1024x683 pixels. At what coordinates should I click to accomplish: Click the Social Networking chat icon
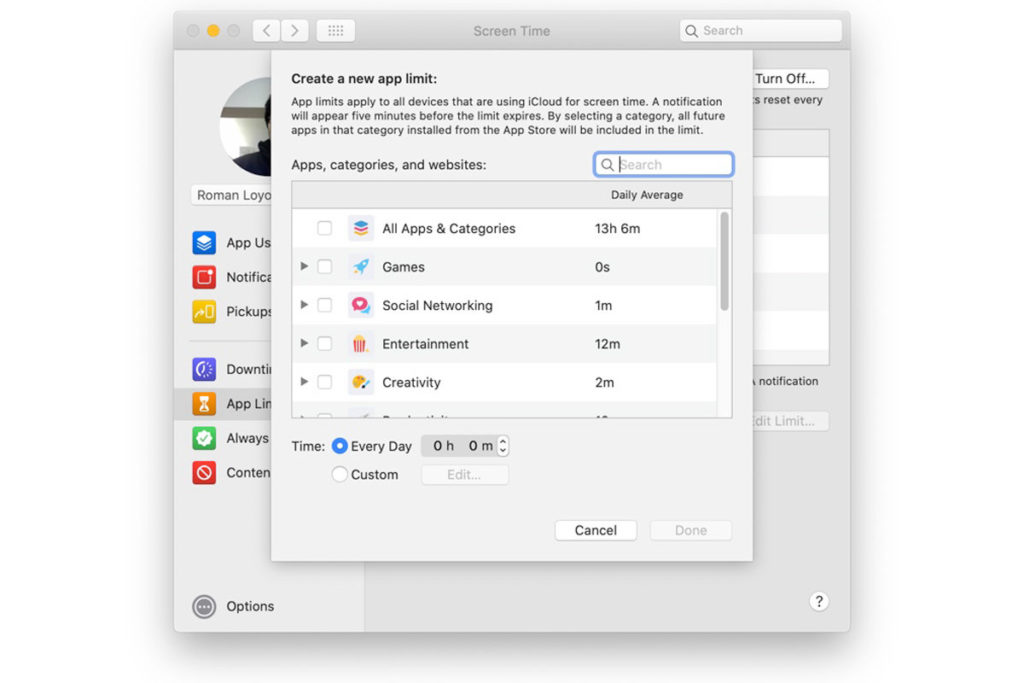point(360,306)
